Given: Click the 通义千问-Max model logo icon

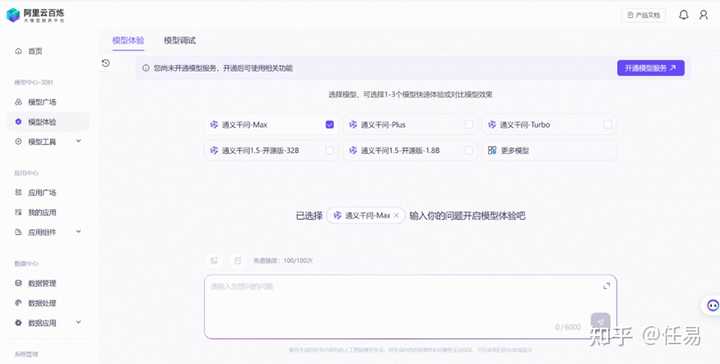Looking at the screenshot, I should 214,124.
